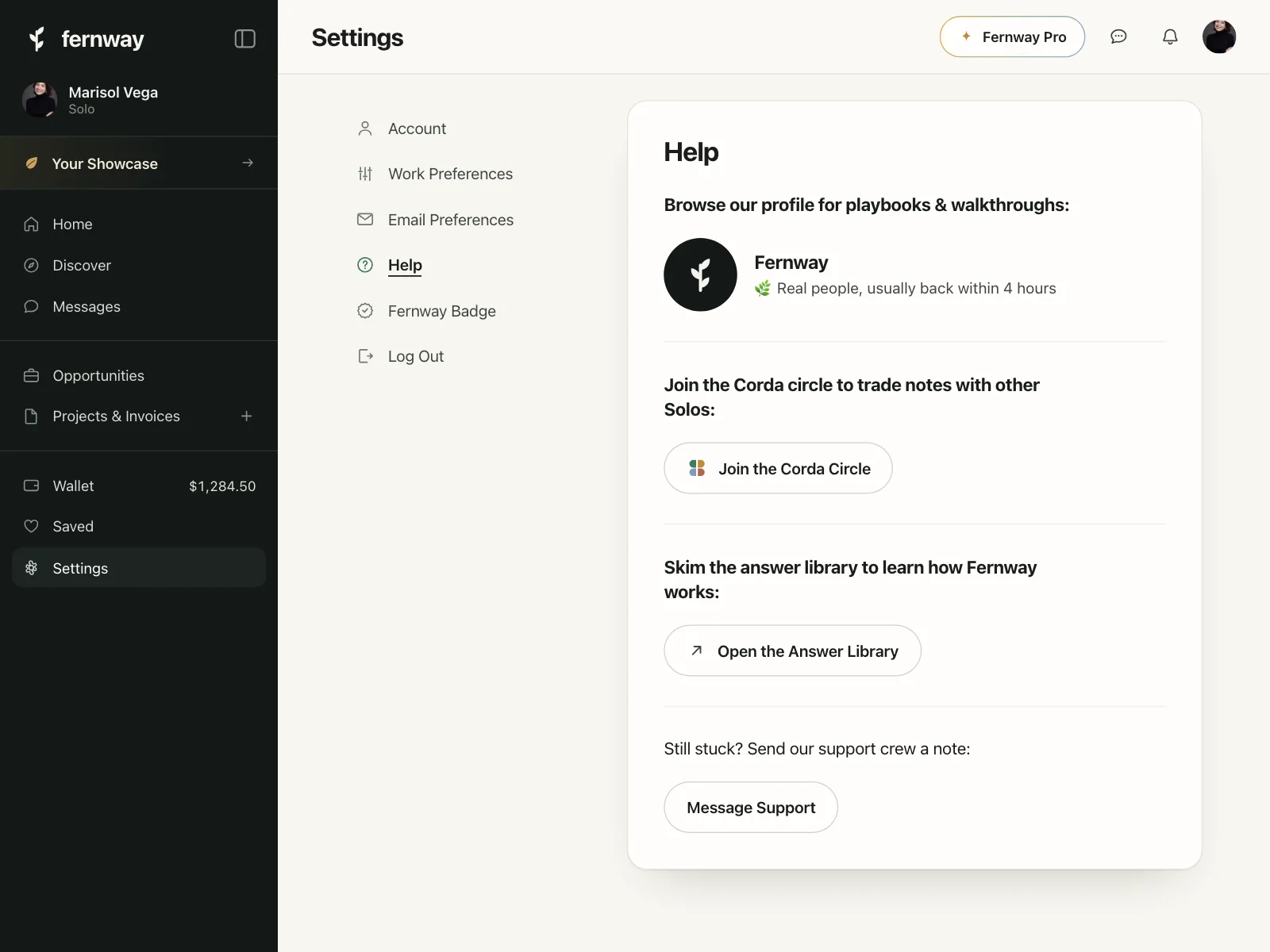Viewport: 1270px width, 952px height.
Task: Open Saved items
Action: (x=139, y=527)
